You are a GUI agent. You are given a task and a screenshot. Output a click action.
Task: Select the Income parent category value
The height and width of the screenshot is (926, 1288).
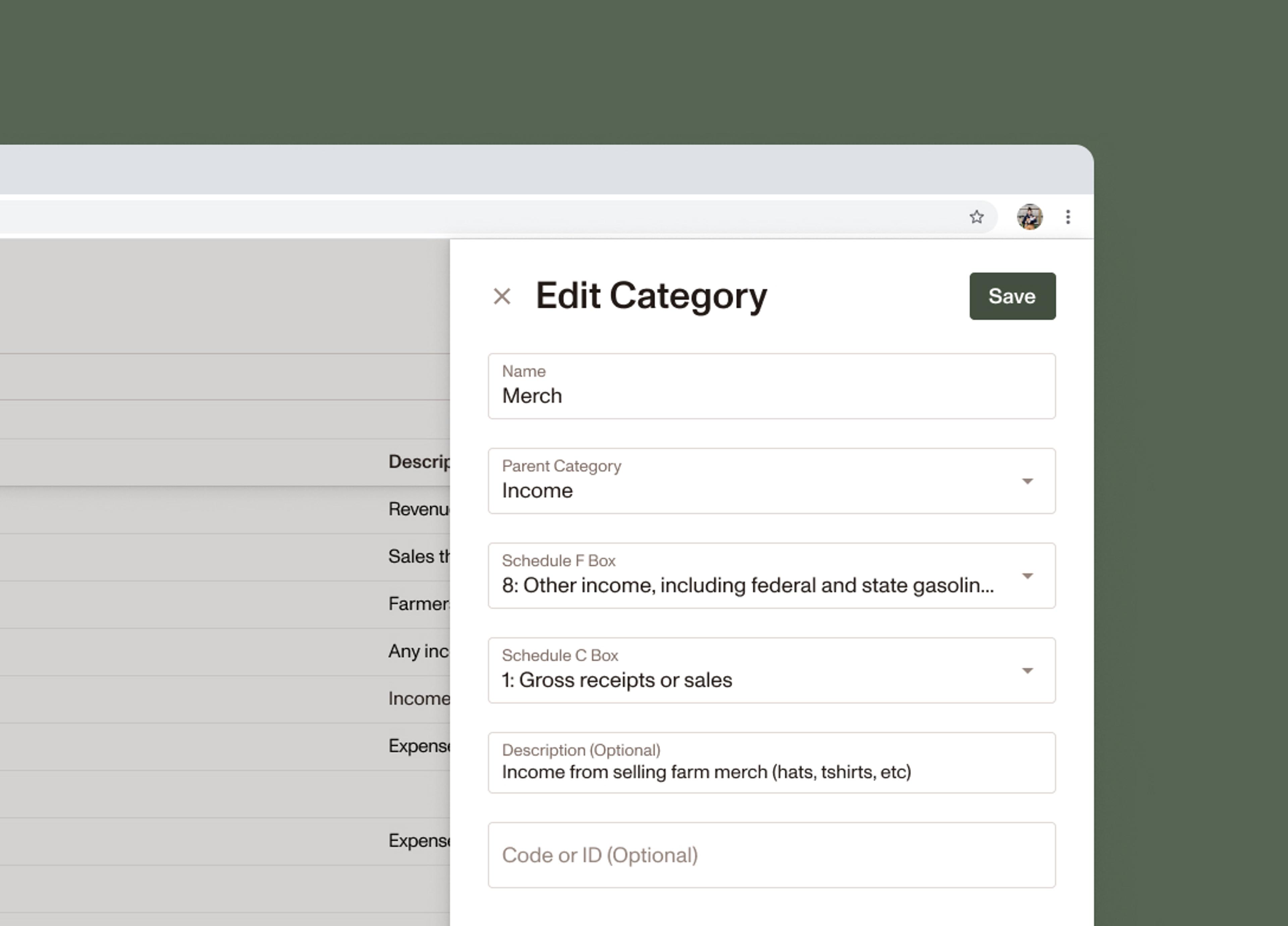click(x=537, y=491)
